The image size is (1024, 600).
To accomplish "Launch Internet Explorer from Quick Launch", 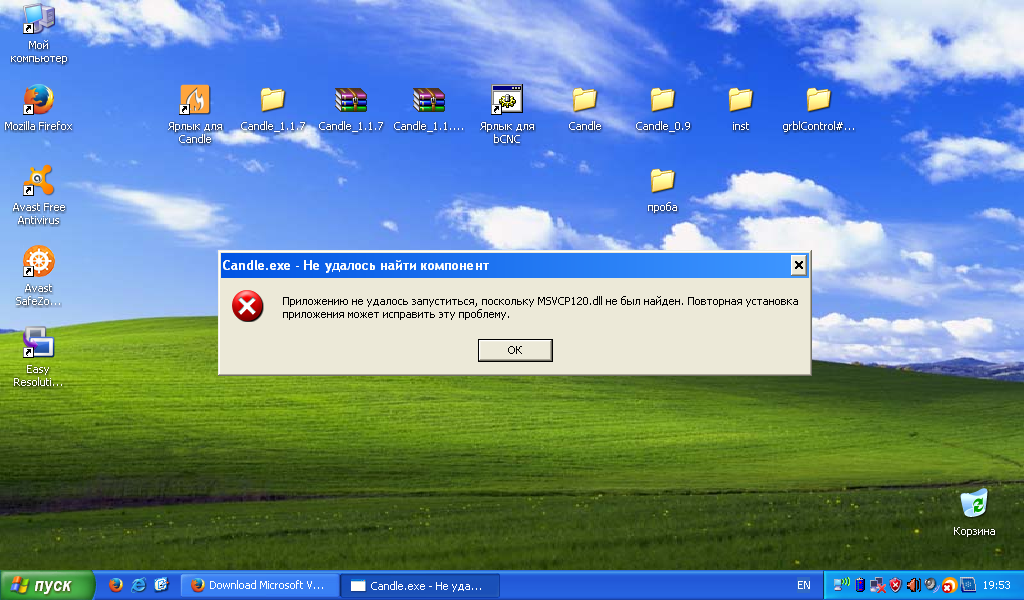I will click(x=138, y=585).
